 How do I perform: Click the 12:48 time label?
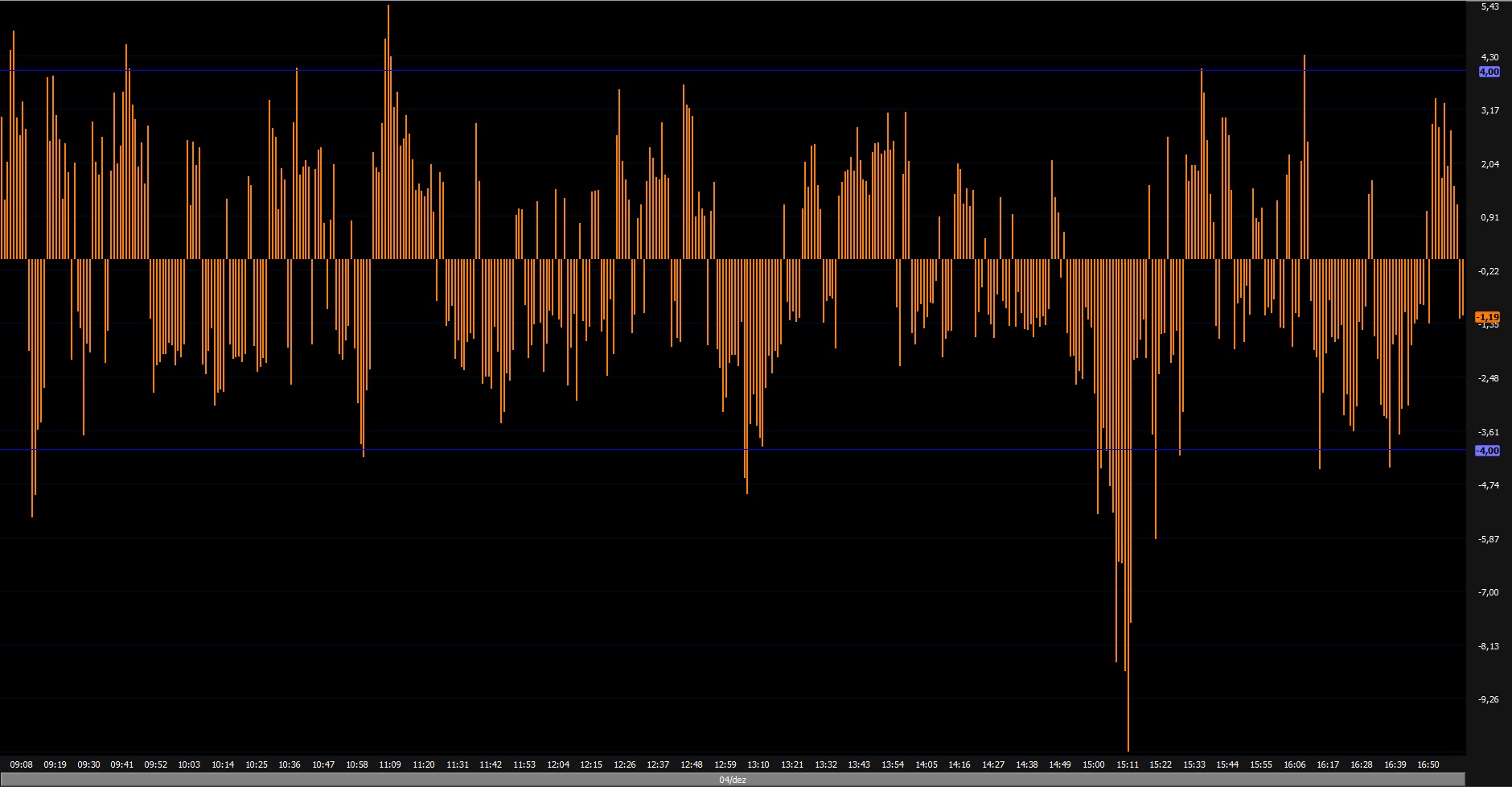point(692,764)
